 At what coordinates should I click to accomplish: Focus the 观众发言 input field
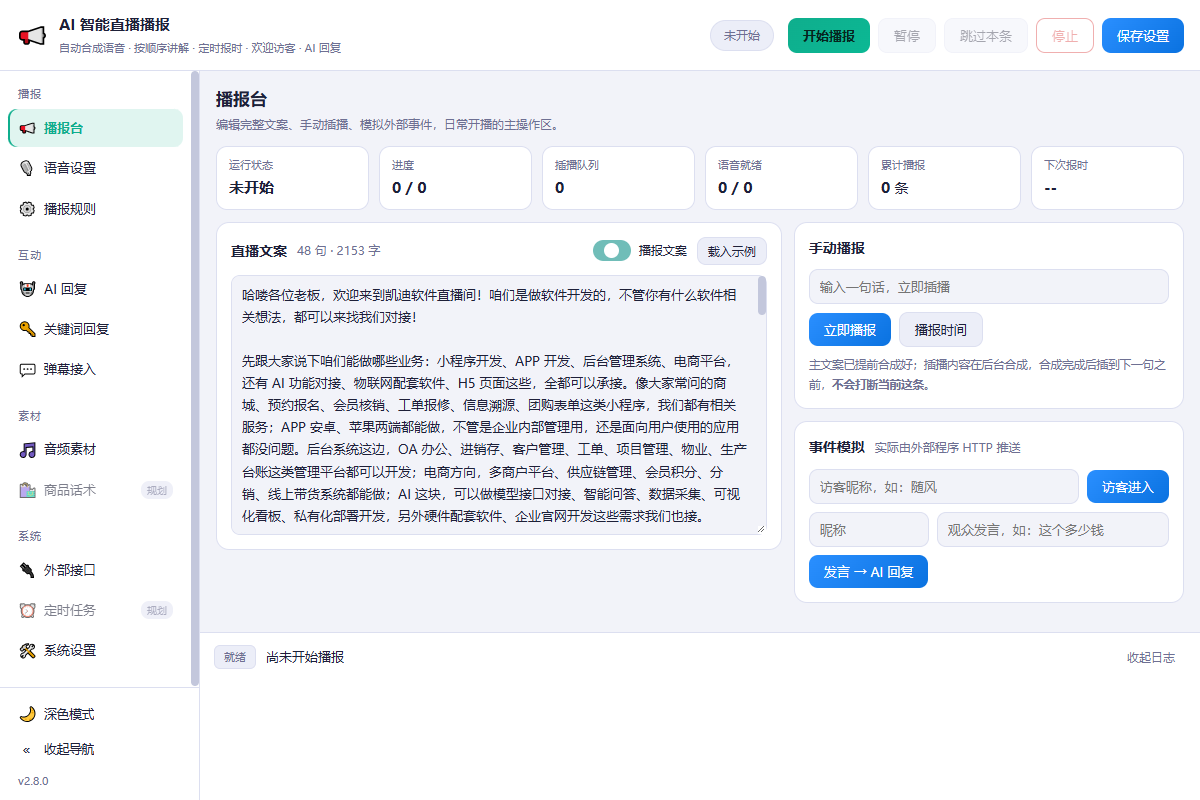(1053, 530)
